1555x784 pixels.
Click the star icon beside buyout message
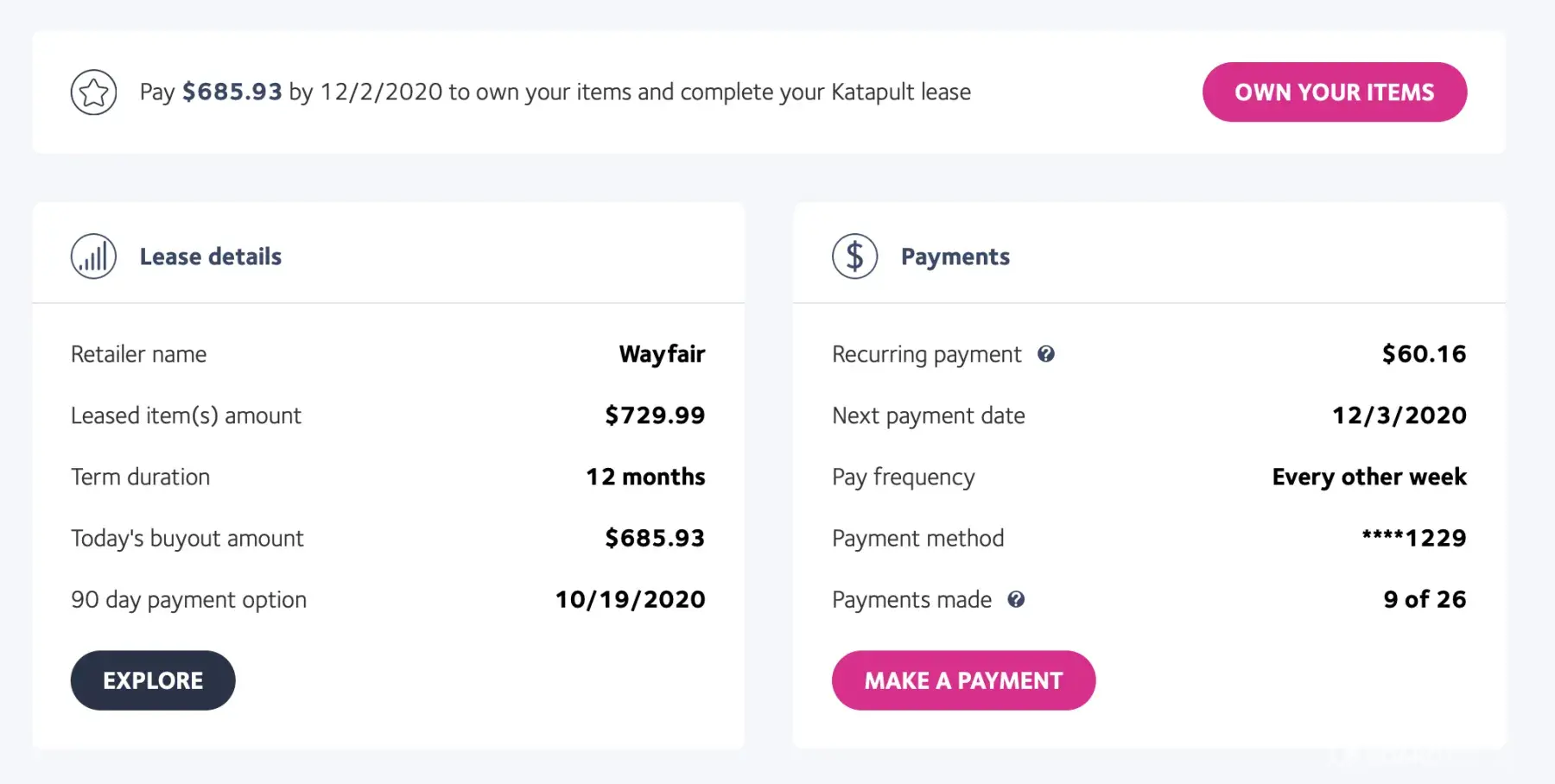click(x=93, y=92)
